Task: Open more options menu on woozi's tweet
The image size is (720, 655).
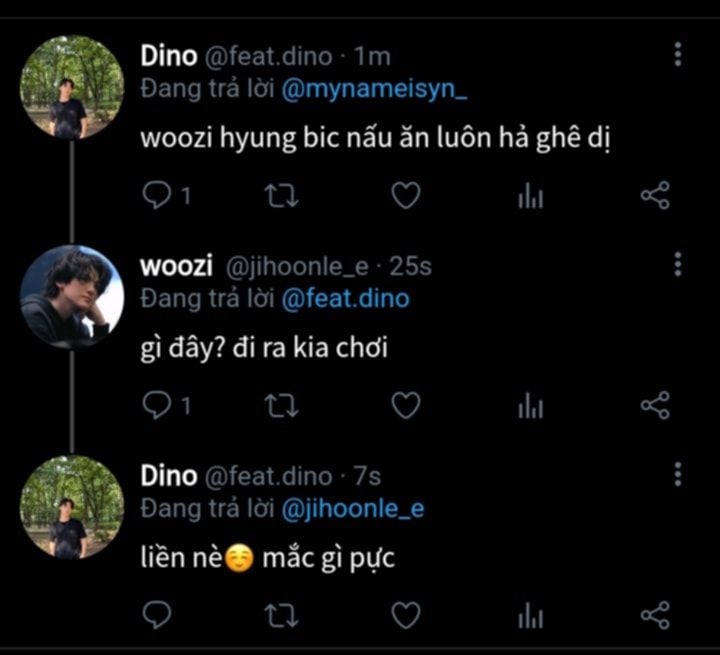Action: [678, 264]
